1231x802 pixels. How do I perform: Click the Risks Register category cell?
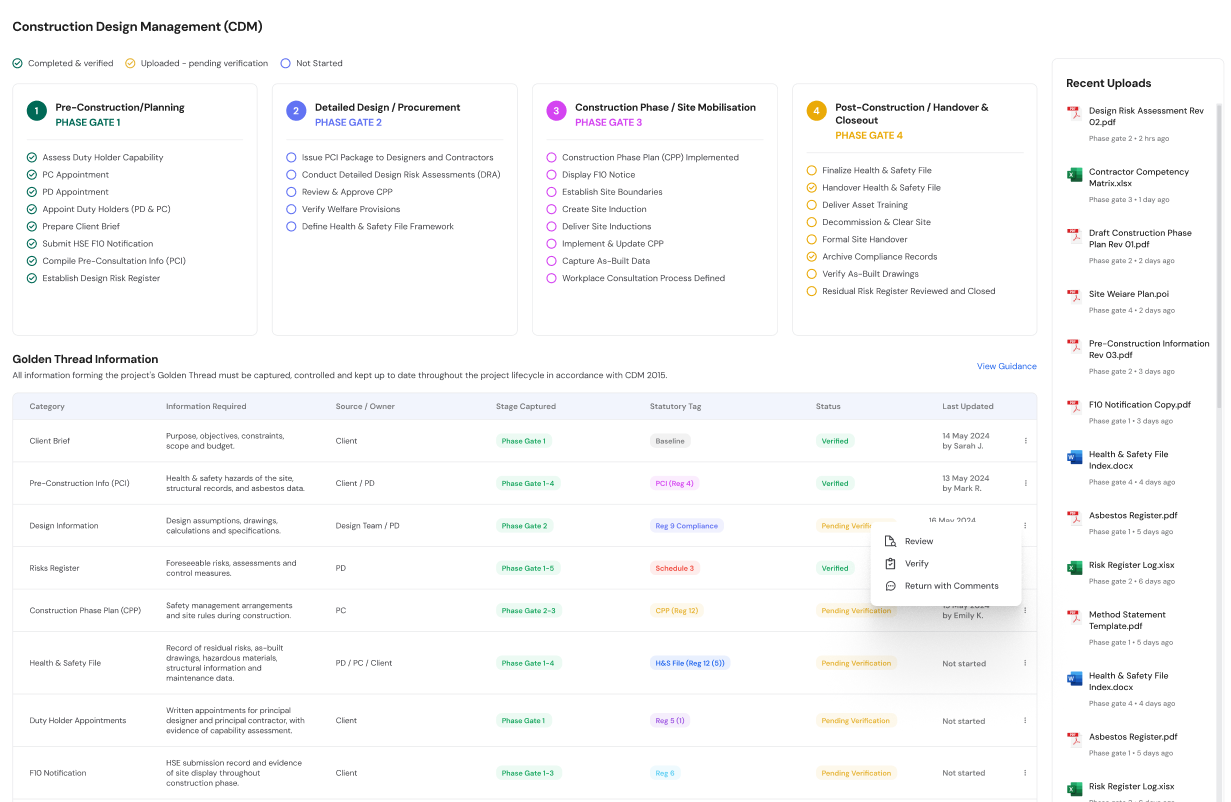click(x=54, y=568)
